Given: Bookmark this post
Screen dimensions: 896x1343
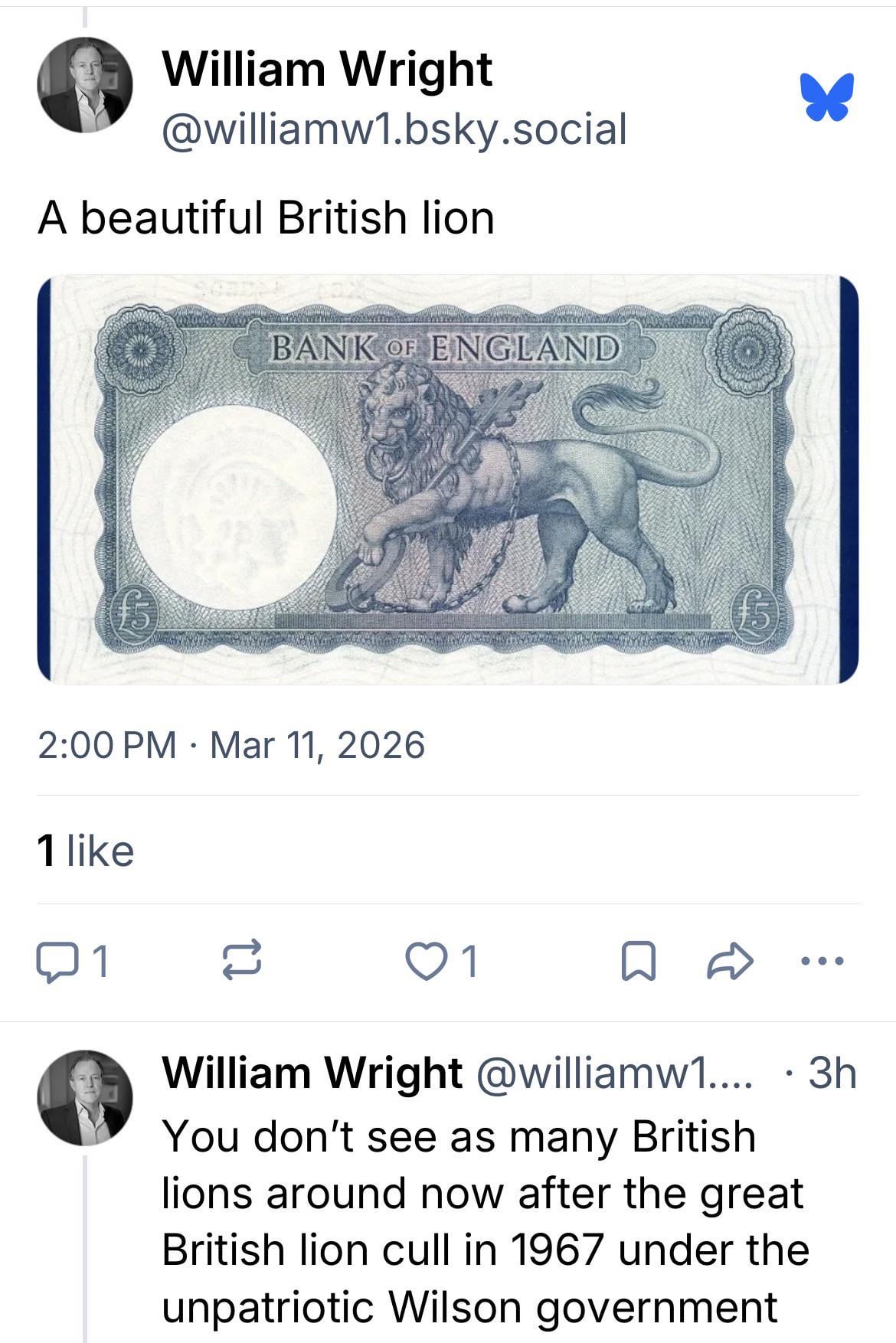Looking at the screenshot, I should tap(637, 962).
